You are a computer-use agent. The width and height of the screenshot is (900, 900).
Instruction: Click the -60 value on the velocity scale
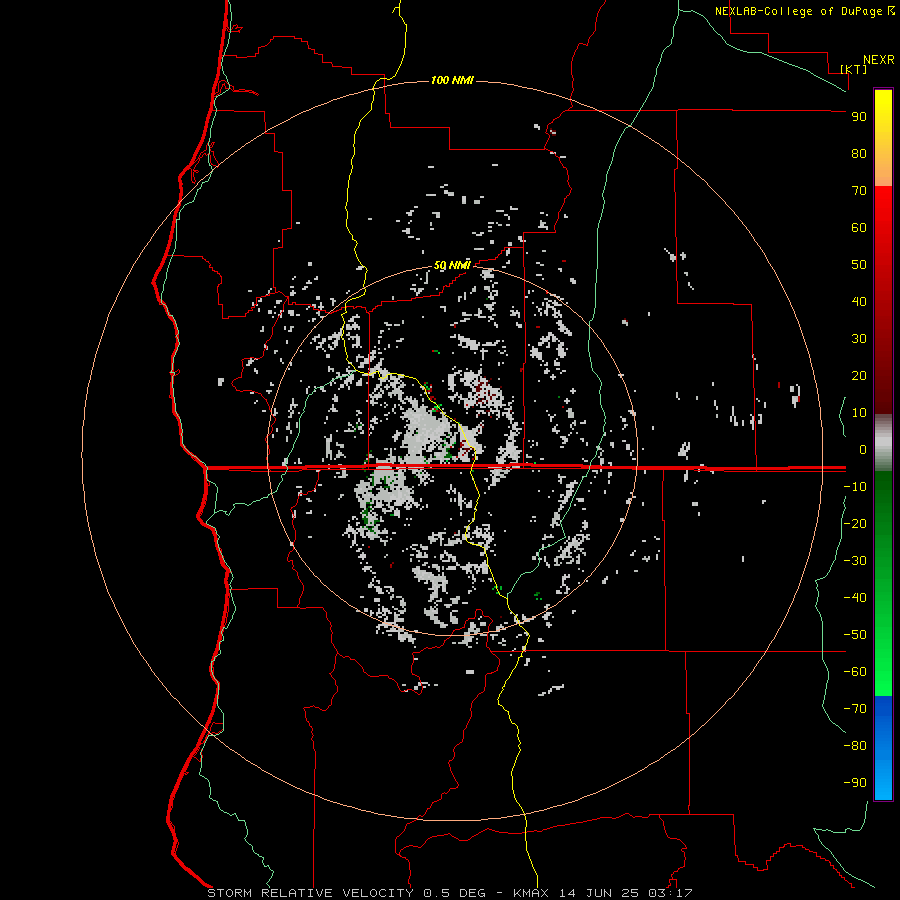[x=855, y=672]
